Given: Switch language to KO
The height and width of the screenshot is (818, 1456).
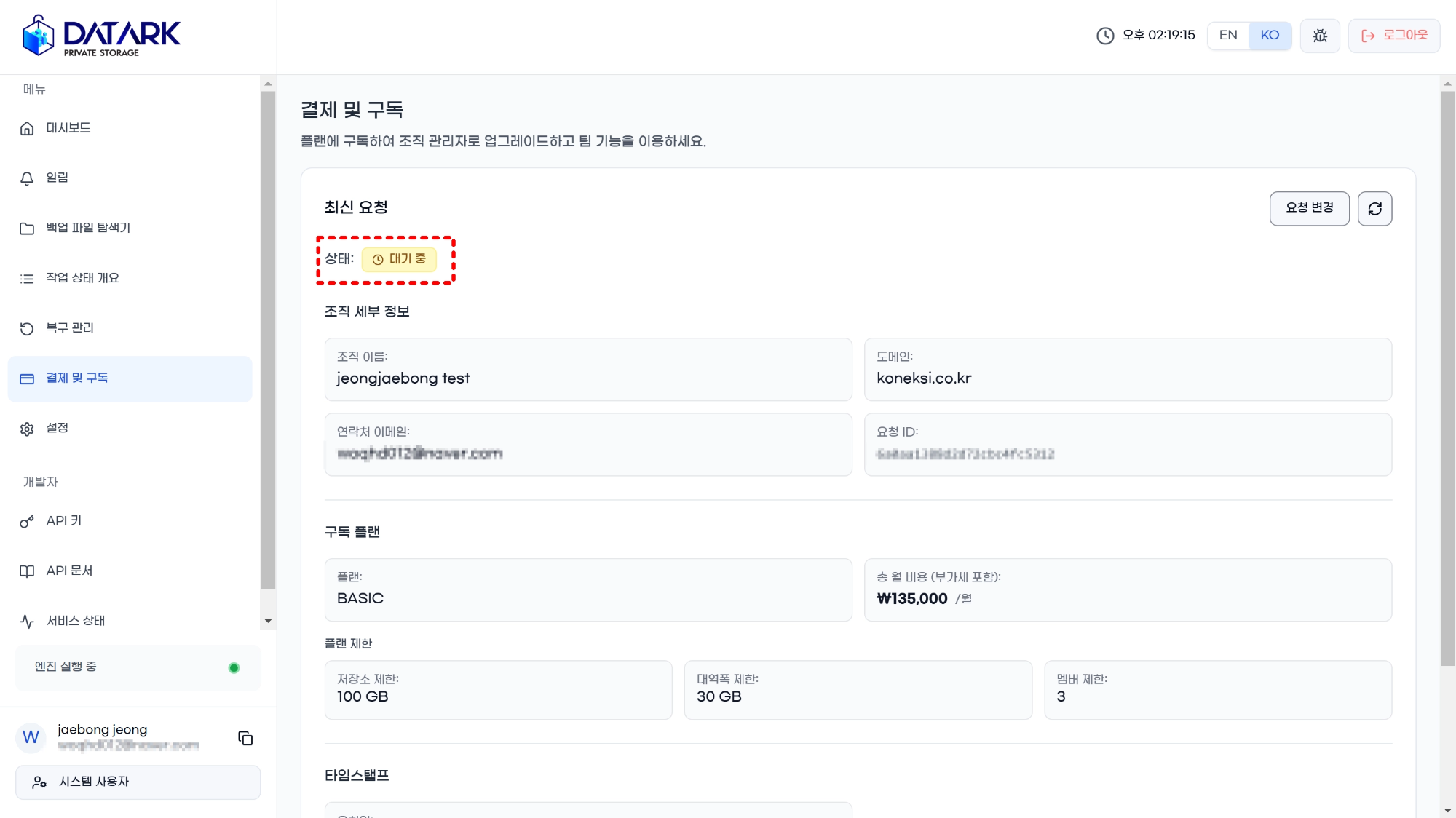Looking at the screenshot, I should point(1270,36).
